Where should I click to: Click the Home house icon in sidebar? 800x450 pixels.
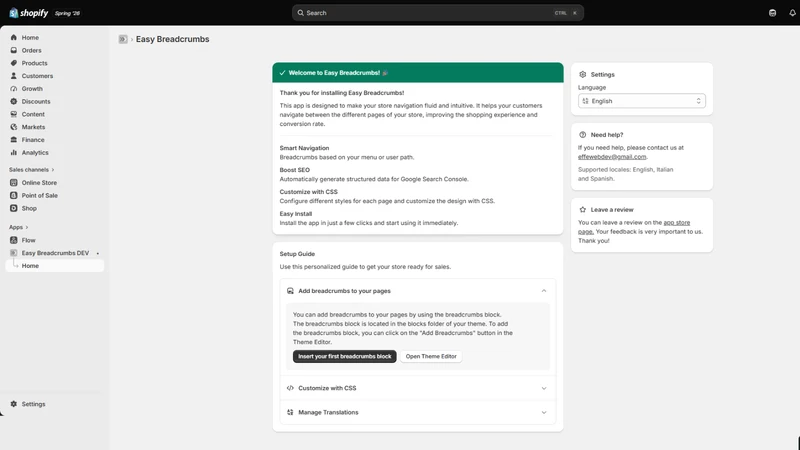tap(14, 37)
